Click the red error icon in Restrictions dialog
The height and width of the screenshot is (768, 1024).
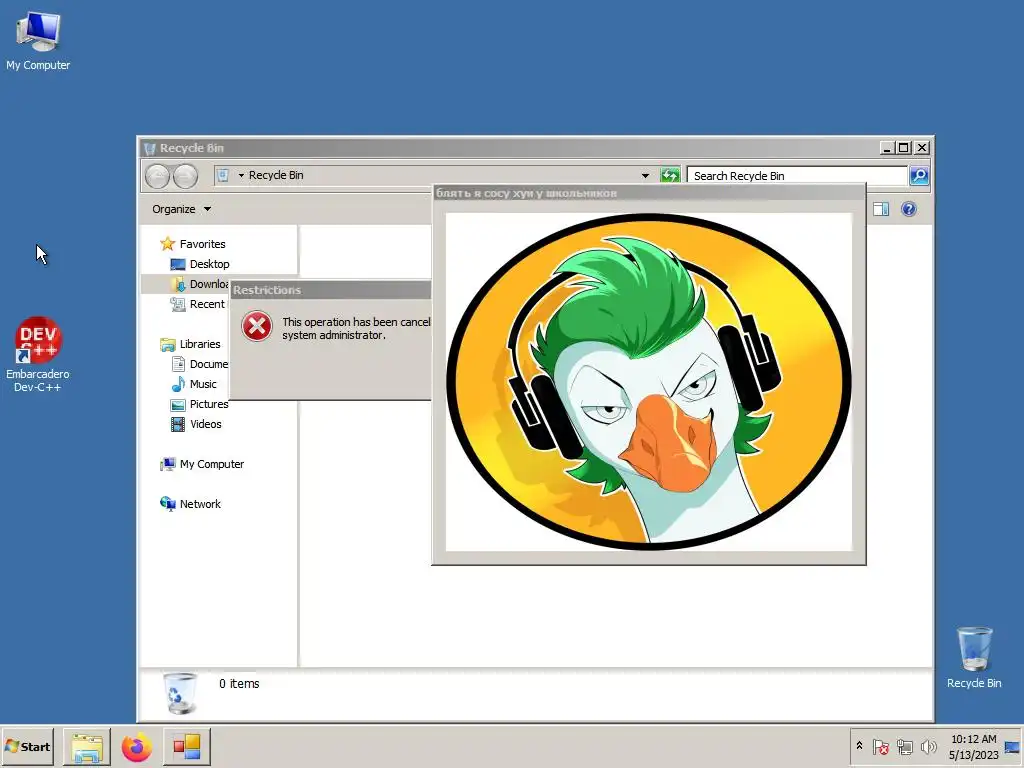click(257, 326)
